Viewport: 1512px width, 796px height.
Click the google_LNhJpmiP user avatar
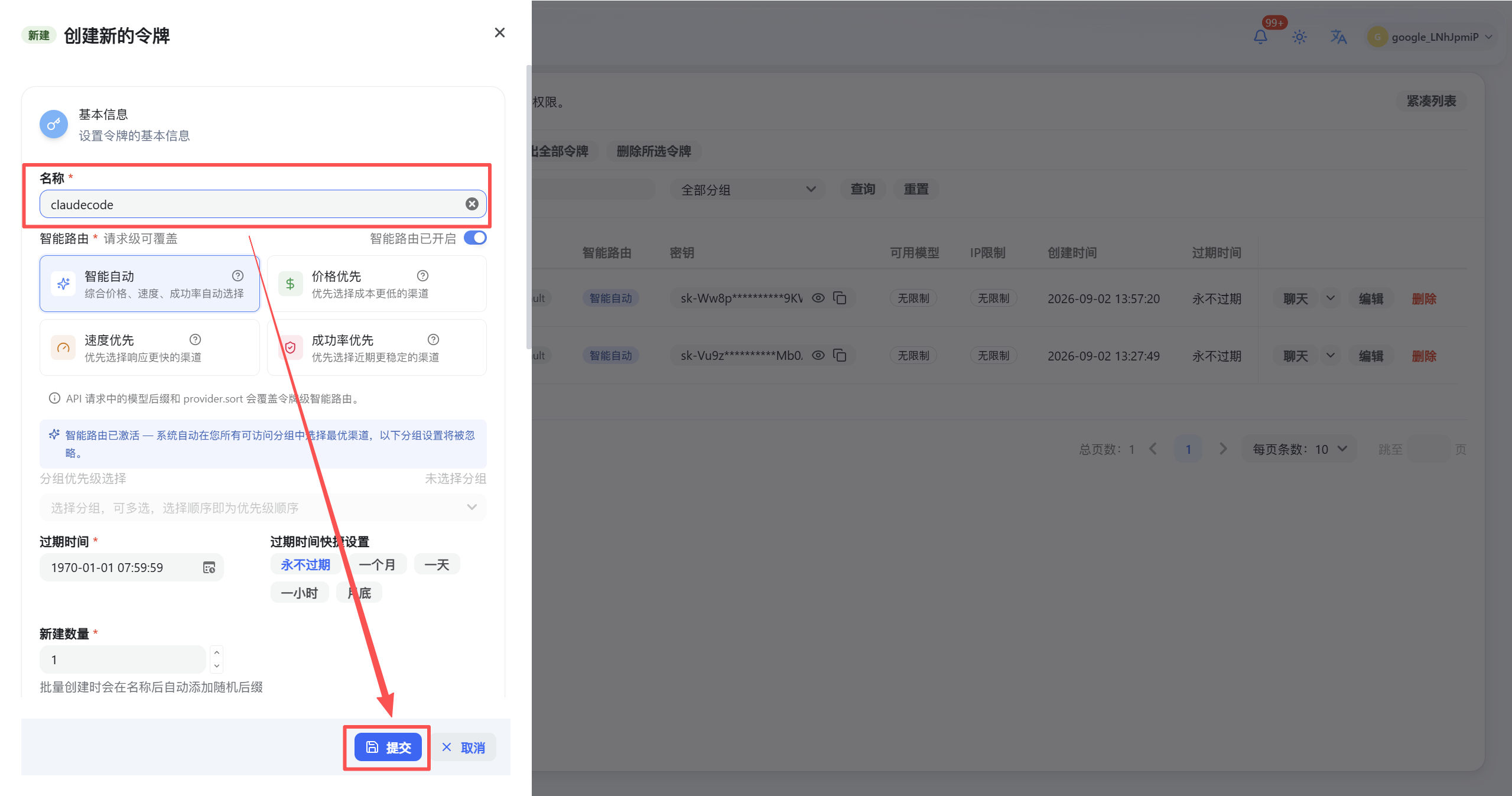[1377, 37]
